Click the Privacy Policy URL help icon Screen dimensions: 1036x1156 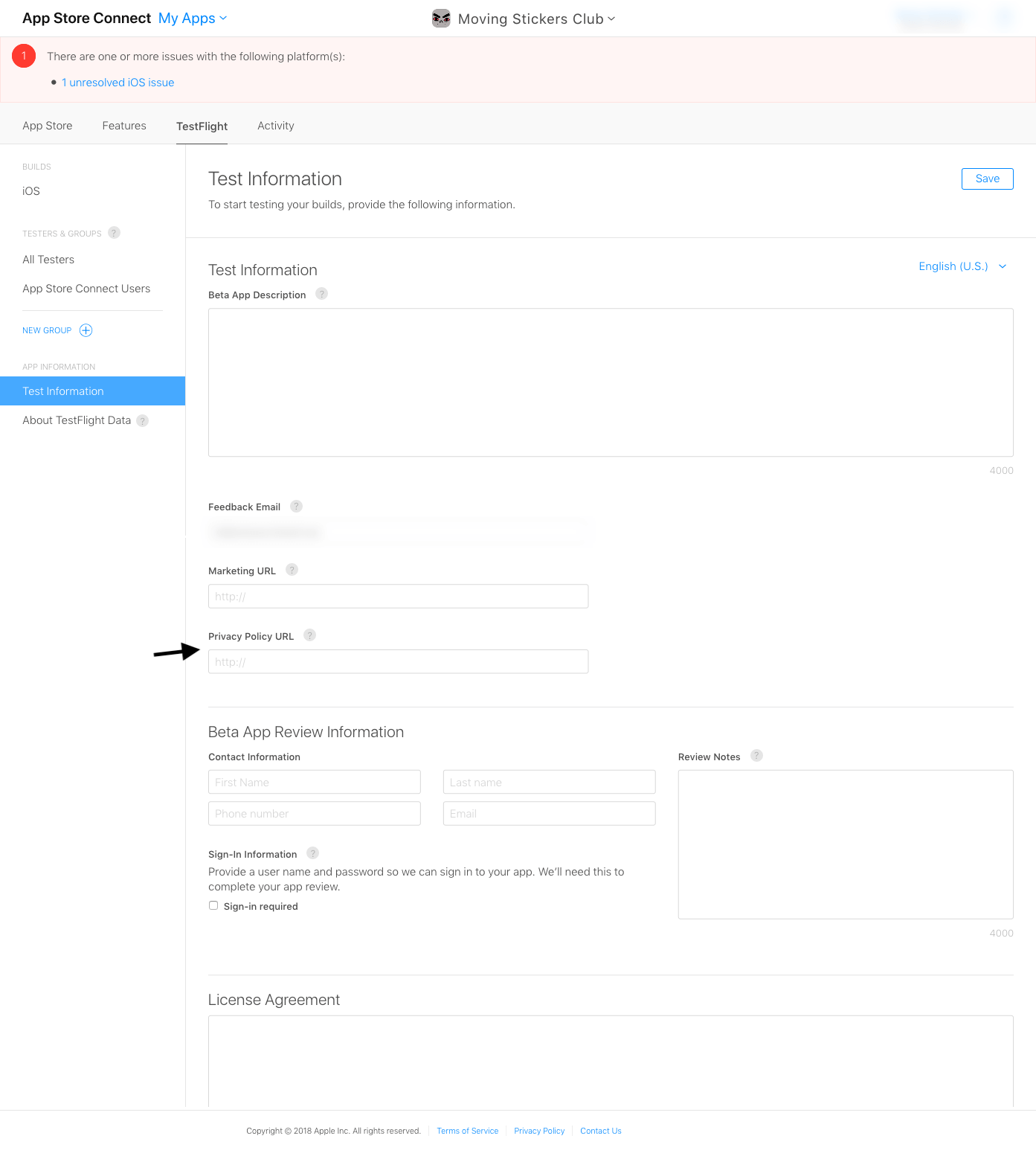click(x=309, y=635)
